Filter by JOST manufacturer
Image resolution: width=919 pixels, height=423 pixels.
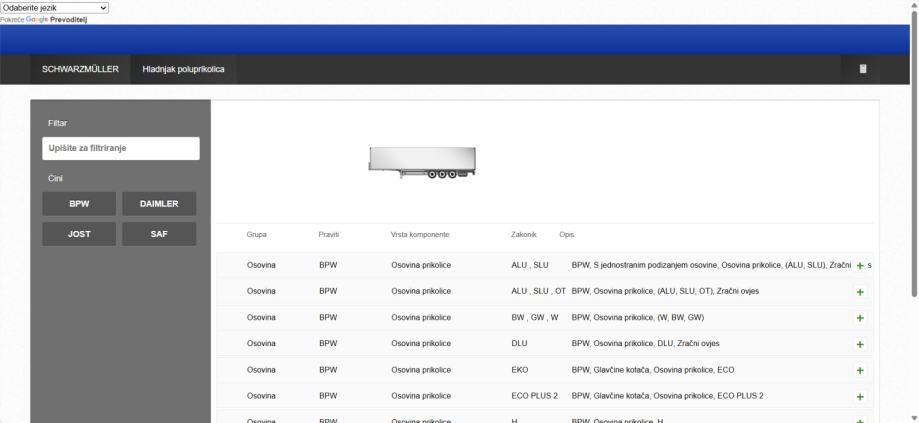point(79,234)
